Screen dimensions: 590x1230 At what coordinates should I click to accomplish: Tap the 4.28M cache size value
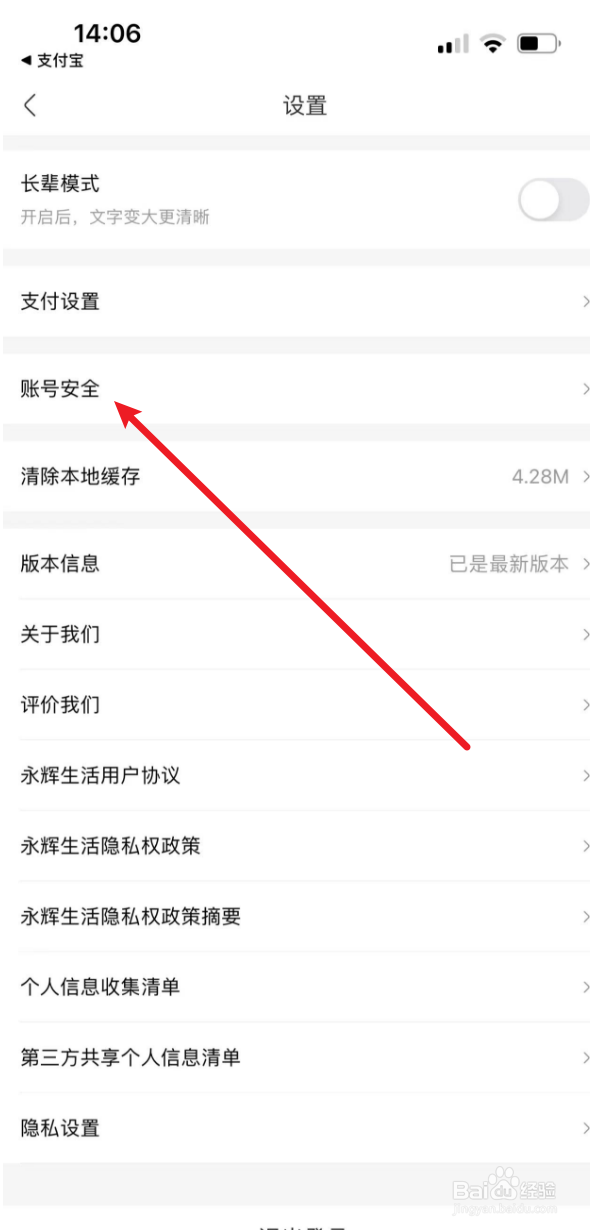(540, 476)
